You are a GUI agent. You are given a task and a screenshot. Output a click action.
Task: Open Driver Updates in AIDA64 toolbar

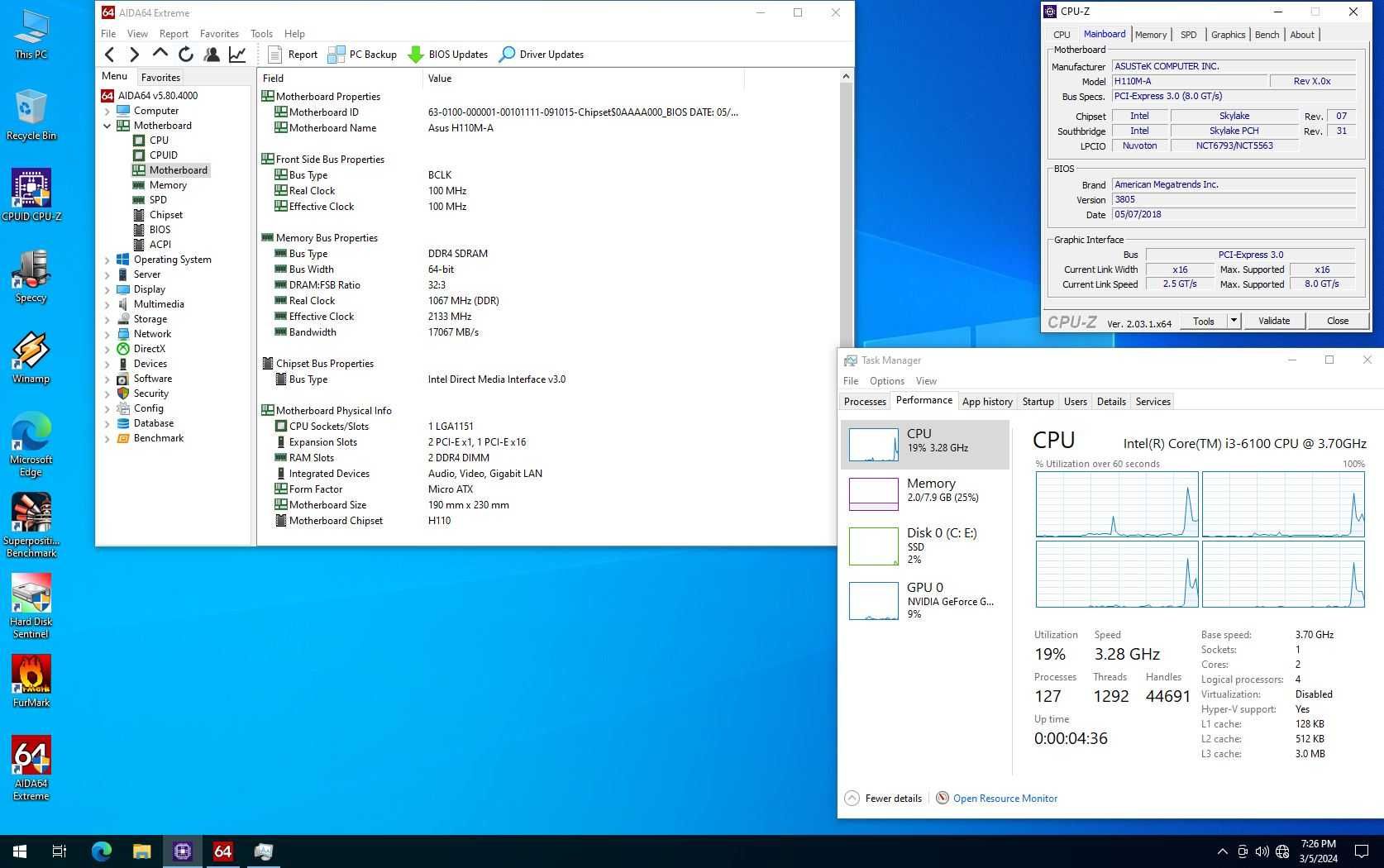click(542, 55)
